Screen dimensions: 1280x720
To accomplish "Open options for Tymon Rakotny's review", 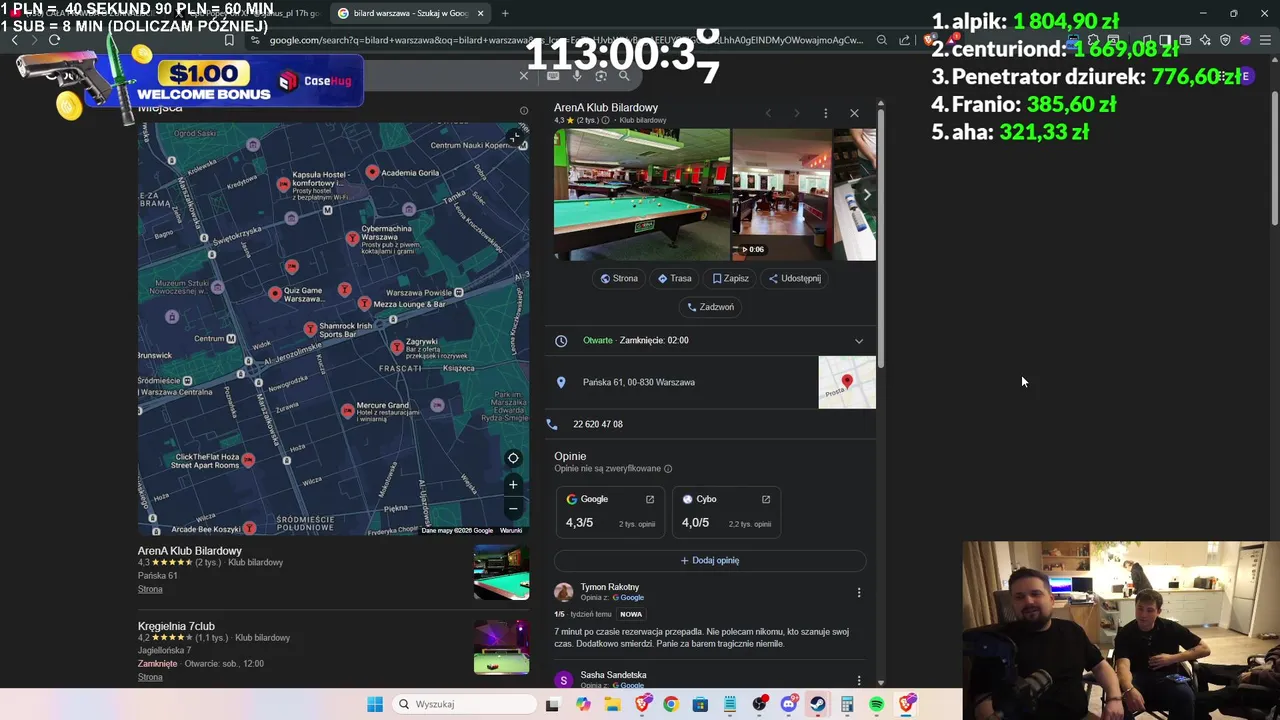I will (x=858, y=592).
